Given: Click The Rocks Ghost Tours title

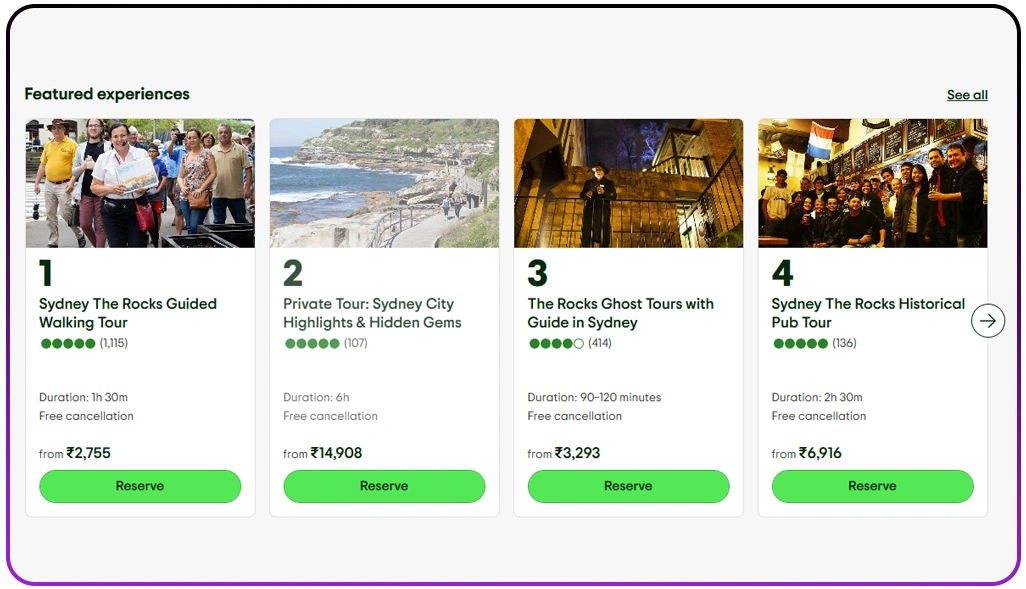Looking at the screenshot, I should click(620, 313).
